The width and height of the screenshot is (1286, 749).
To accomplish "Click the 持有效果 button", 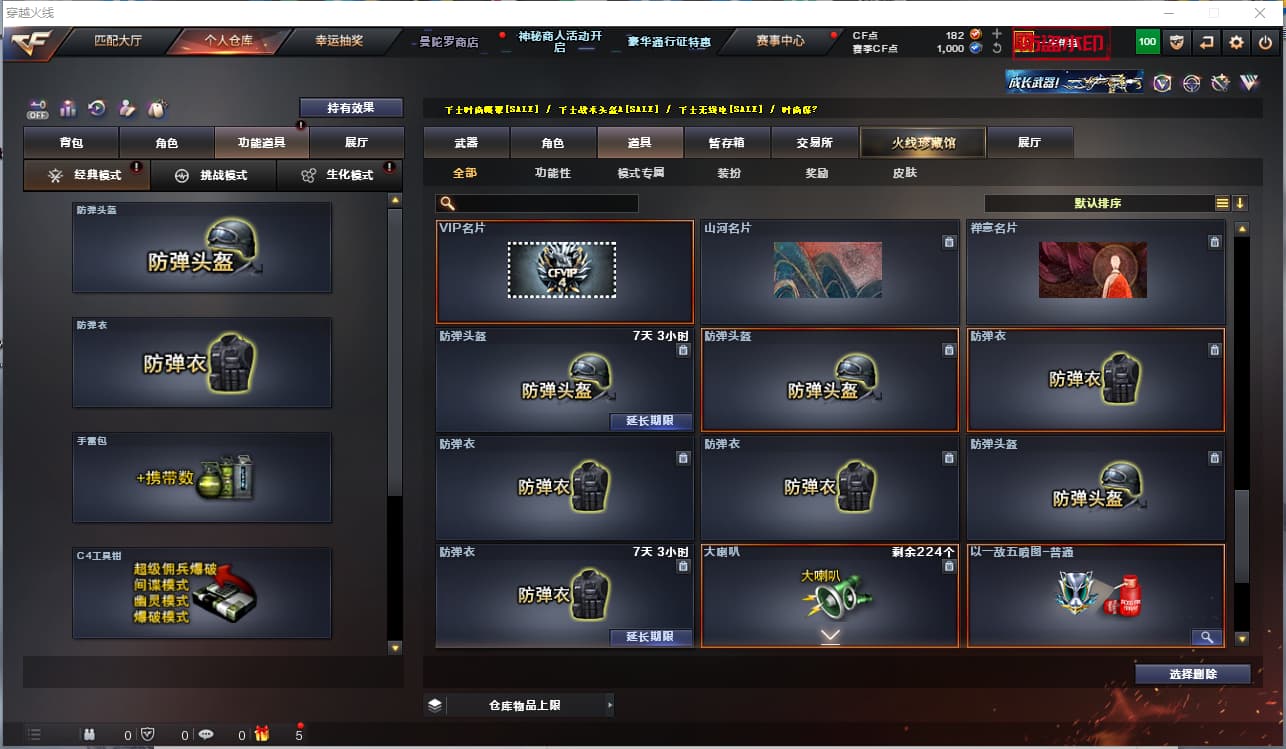I will [351, 107].
